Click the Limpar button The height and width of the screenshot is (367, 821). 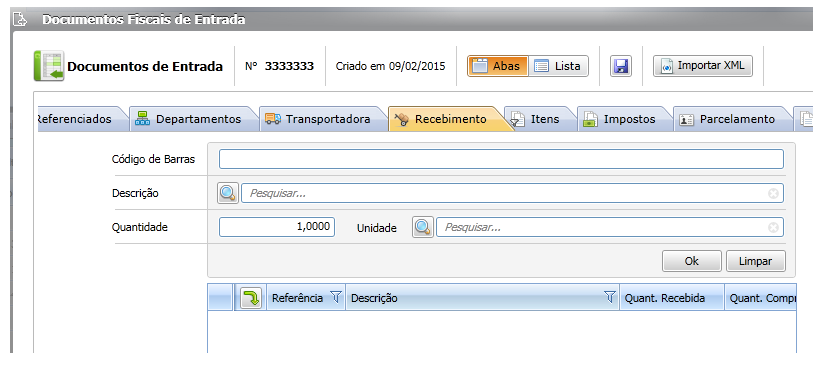(x=756, y=261)
